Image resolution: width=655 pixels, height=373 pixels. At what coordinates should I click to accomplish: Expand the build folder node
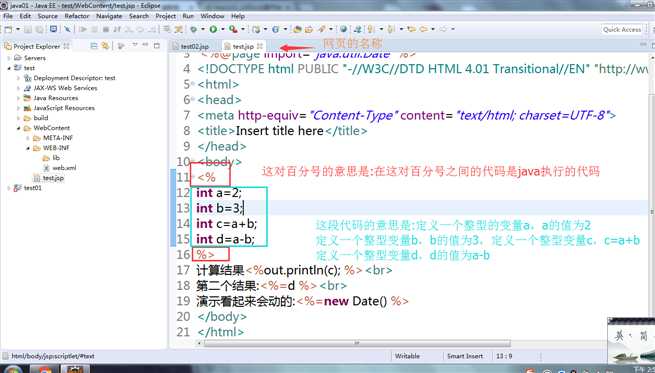(x=18, y=118)
